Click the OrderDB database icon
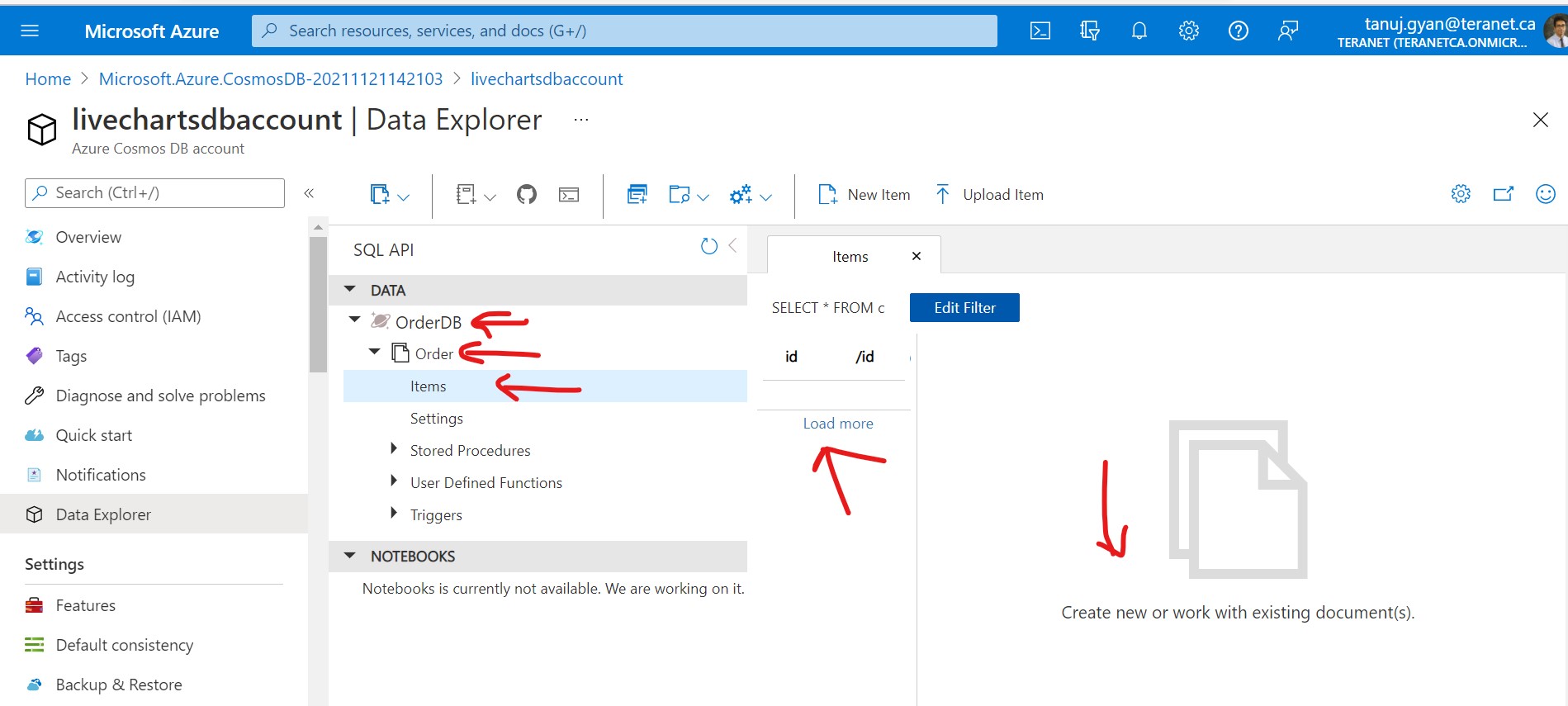 380,321
